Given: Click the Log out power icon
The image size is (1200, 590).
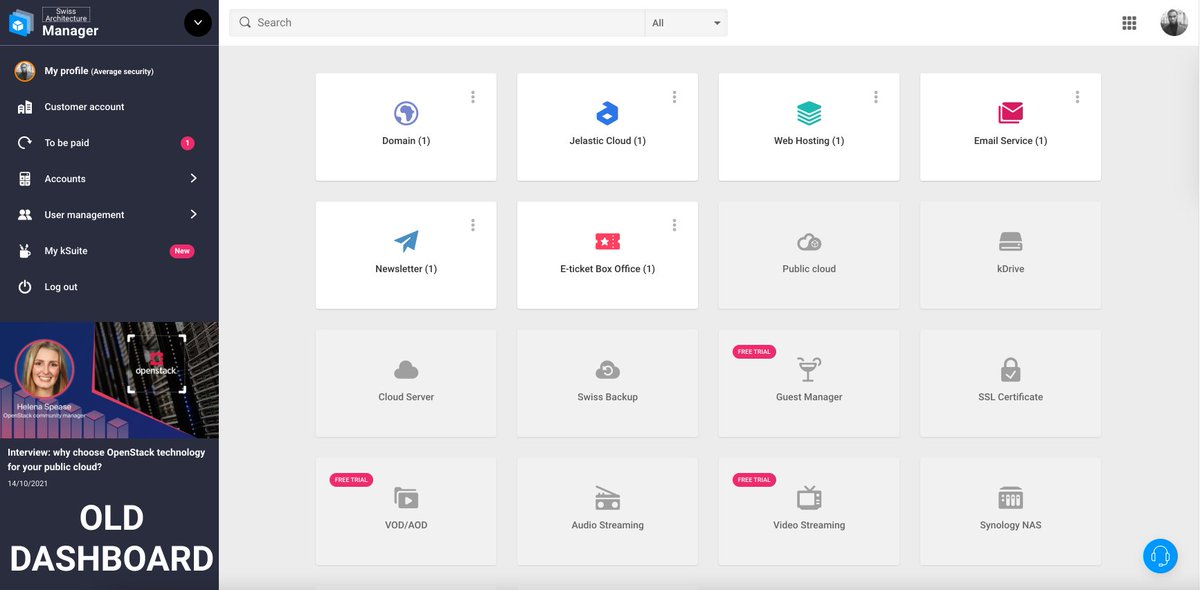Looking at the screenshot, I should click(x=25, y=287).
